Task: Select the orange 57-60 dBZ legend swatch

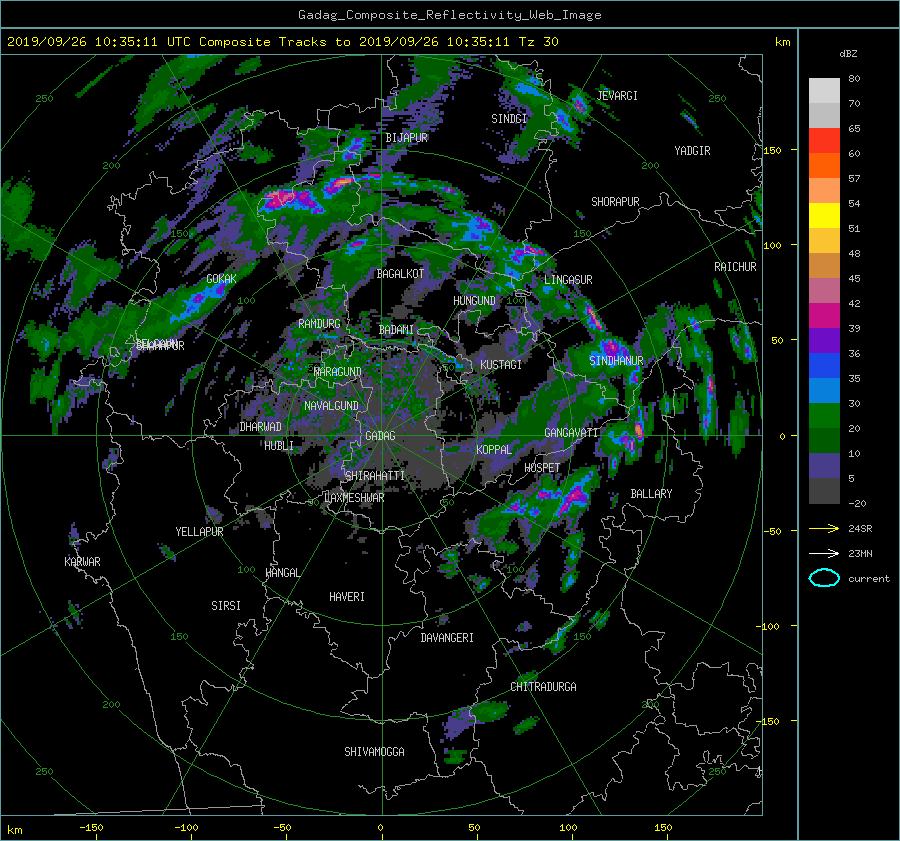Action: click(x=824, y=165)
